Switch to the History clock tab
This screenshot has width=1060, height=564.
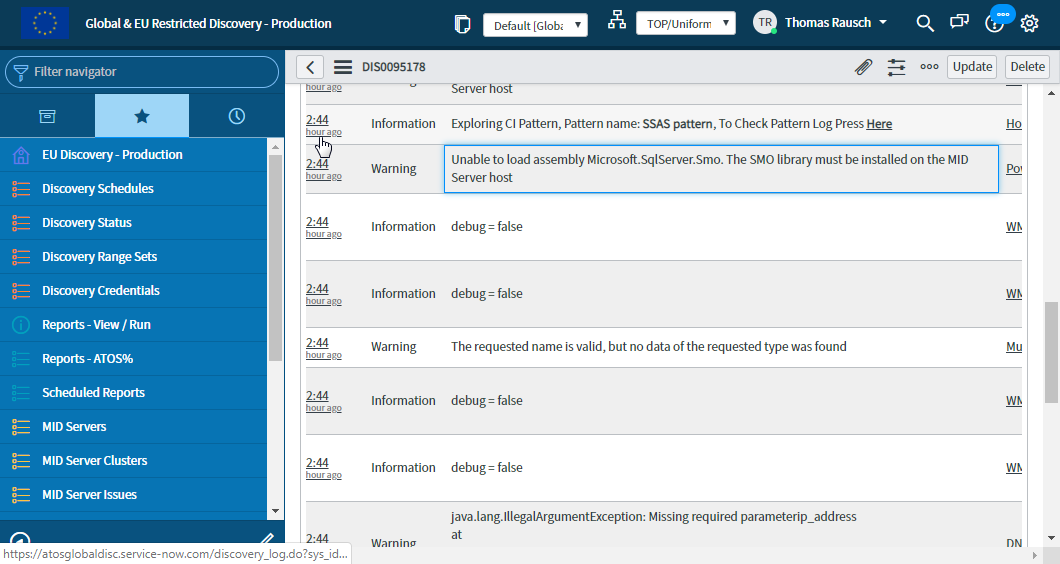click(x=237, y=116)
